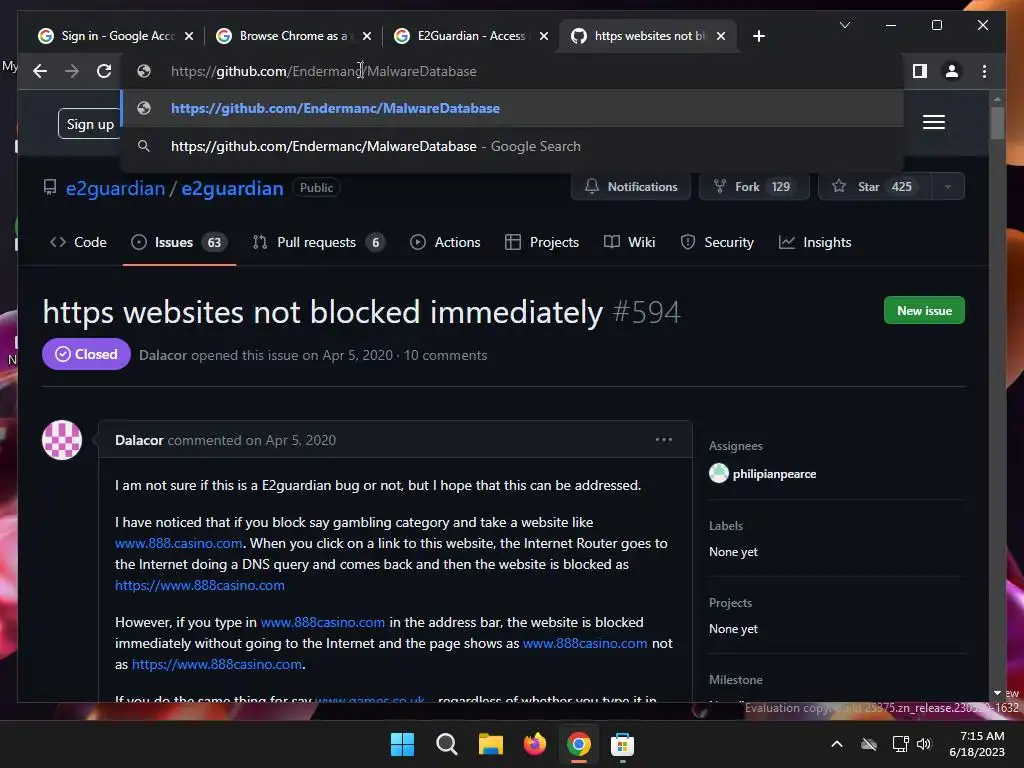The width and height of the screenshot is (1024, 768).
Task: Close the 'E2Guardian - Access' tab
Action: tap(544, 36)
